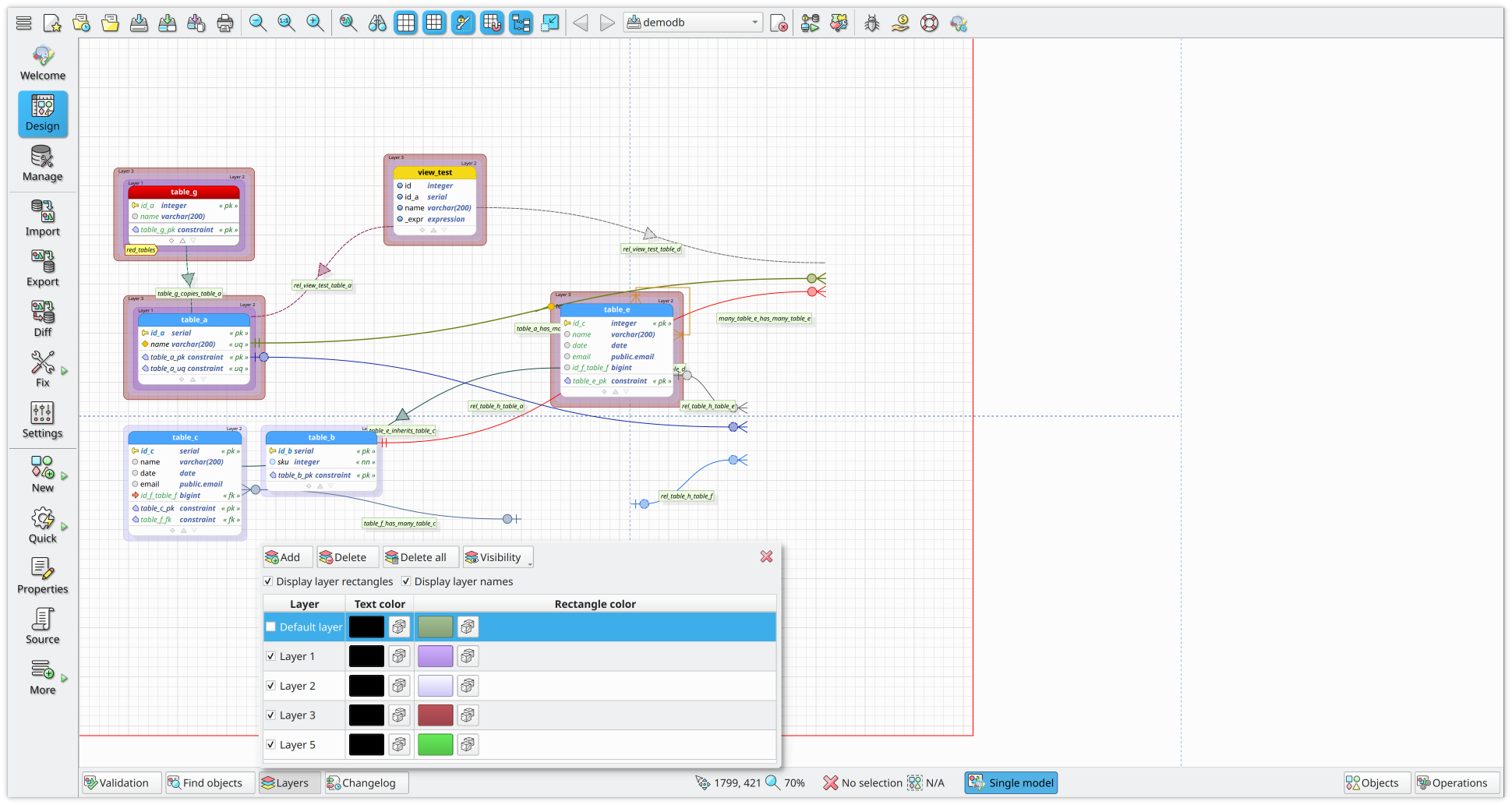Open support lifebuoy icon
The width and height of the screenshot is (1512, 805).
click(930, 23)
